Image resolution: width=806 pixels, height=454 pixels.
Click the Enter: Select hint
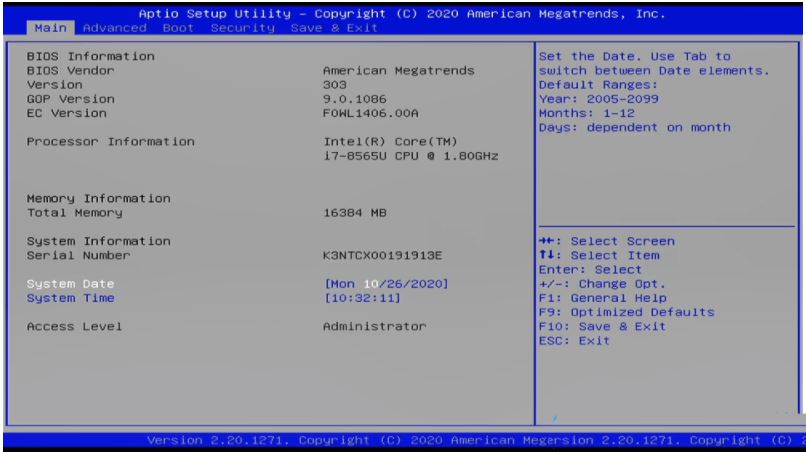(590, 269)
